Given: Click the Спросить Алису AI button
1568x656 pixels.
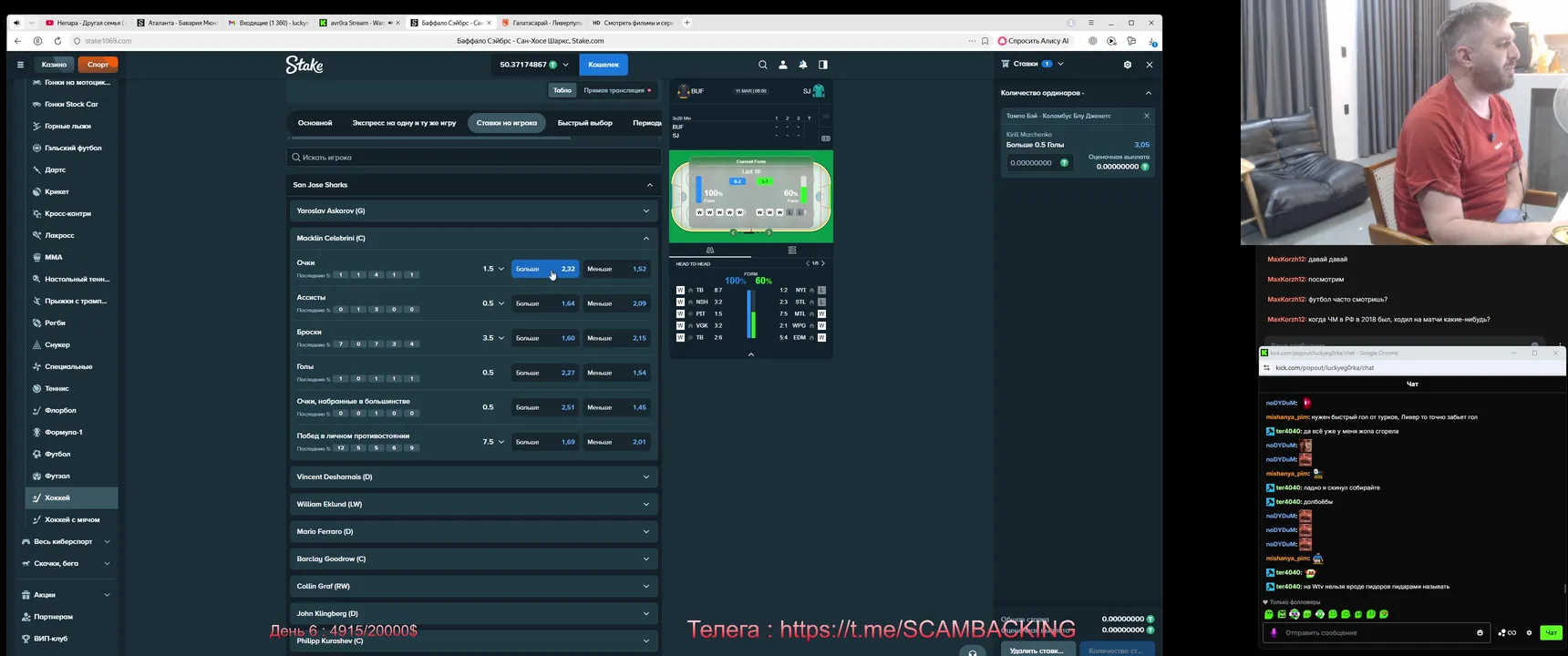Looking at the screenshot, I should (1034, 41).
